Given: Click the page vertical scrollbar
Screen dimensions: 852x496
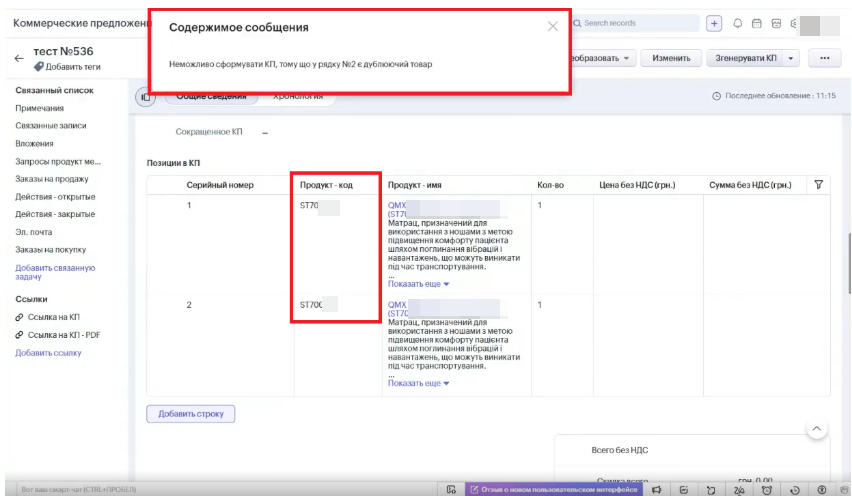Looking at the screenshot, I should 849,263.
